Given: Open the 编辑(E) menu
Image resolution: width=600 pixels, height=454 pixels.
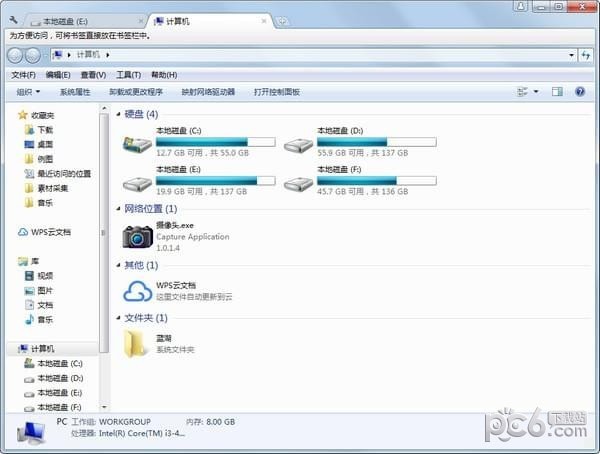Looking at the screenshot, I should 58,75.
